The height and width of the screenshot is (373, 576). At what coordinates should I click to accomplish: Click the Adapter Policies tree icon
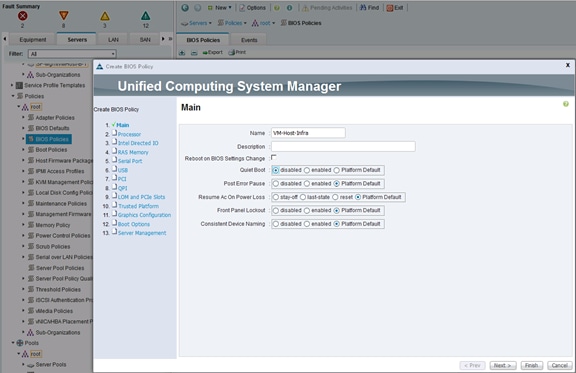pyautogui.click(x=31, y=118)
